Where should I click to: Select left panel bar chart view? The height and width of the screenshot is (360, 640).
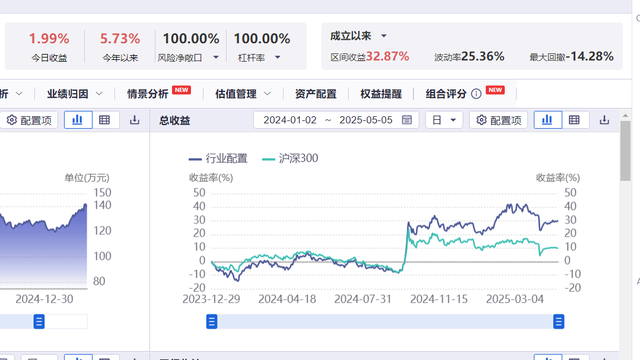point(78,120)
